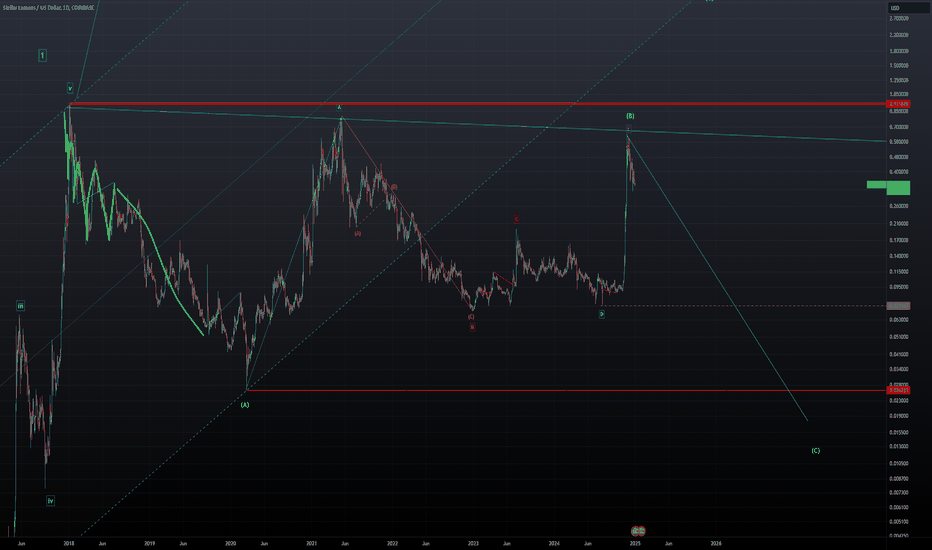Select the boxed wave label iv

click(x=51, y=501)
